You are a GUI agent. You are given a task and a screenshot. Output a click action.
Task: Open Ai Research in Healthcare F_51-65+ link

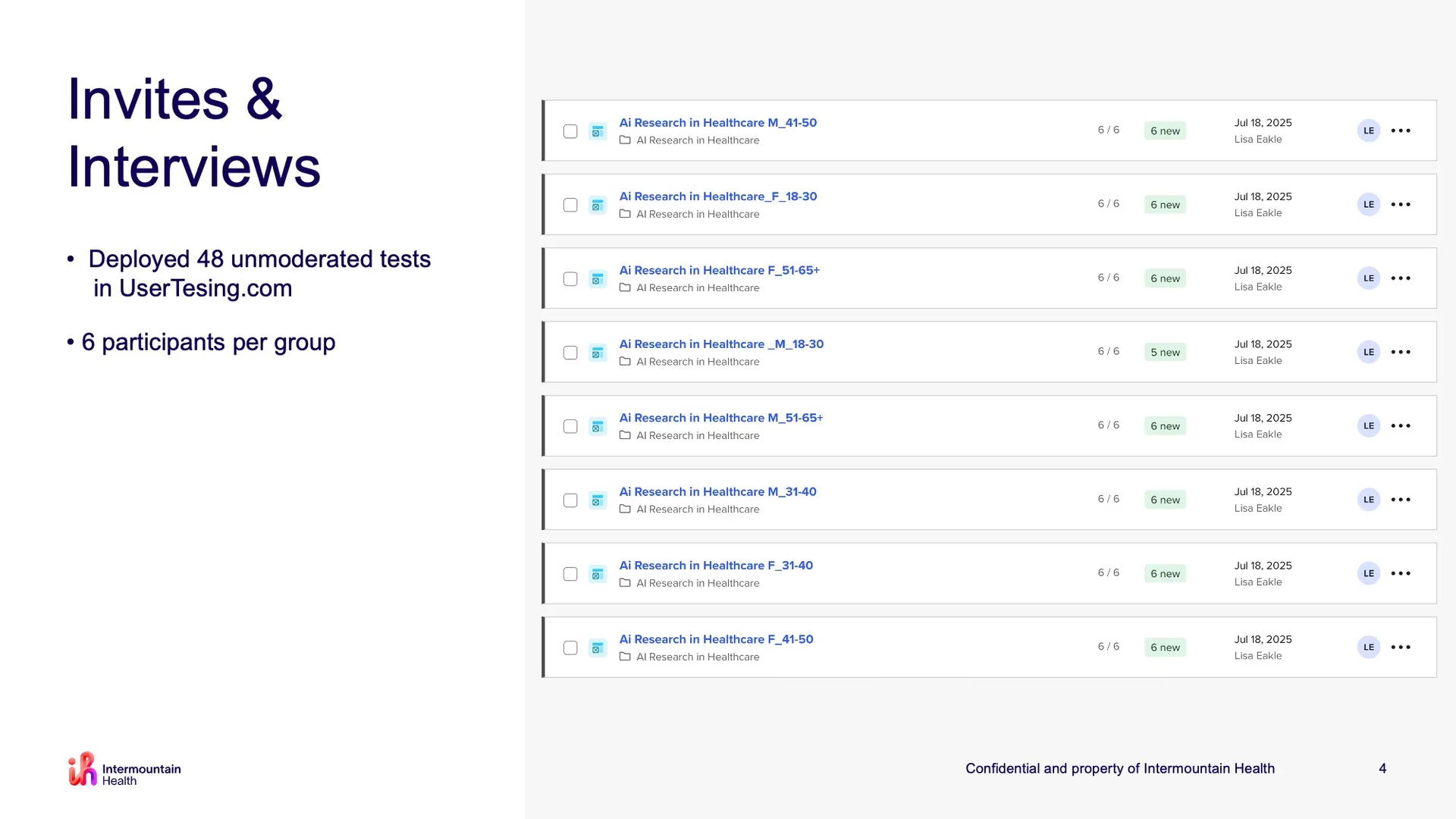tap(719, 270)
